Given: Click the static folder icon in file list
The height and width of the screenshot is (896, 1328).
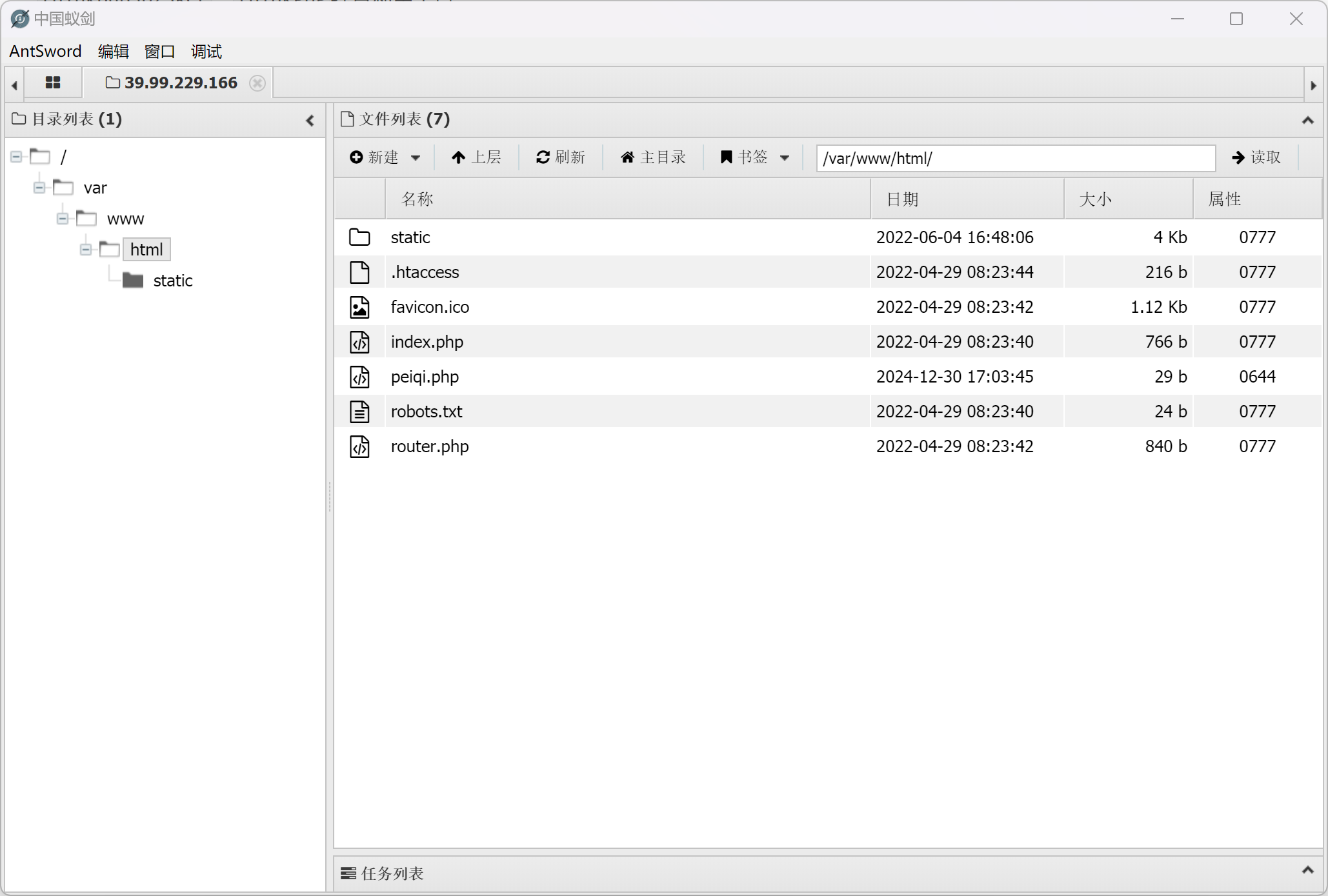Looking at the screenshot, I should (x=359, y=237).
